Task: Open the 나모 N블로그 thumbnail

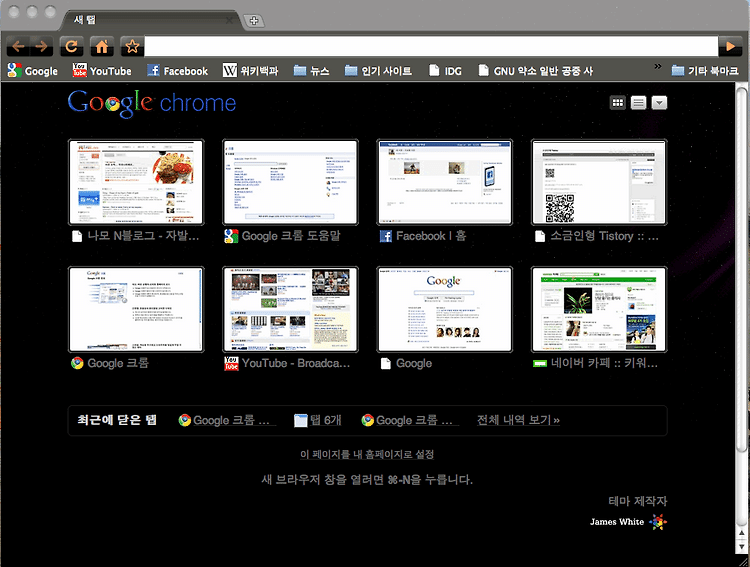Action: 136,182
